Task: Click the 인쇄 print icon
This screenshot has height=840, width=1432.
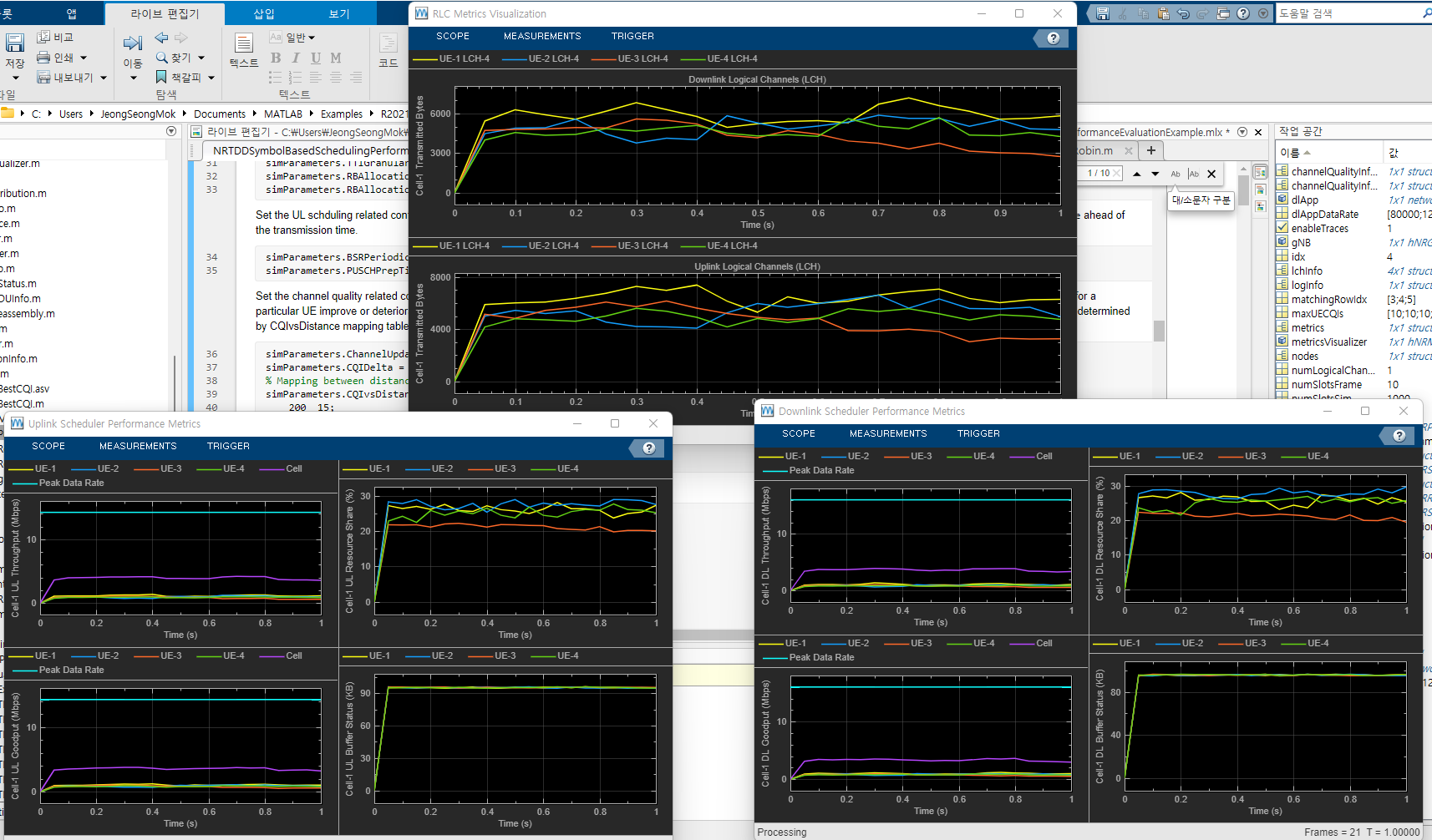Action: 43,58
